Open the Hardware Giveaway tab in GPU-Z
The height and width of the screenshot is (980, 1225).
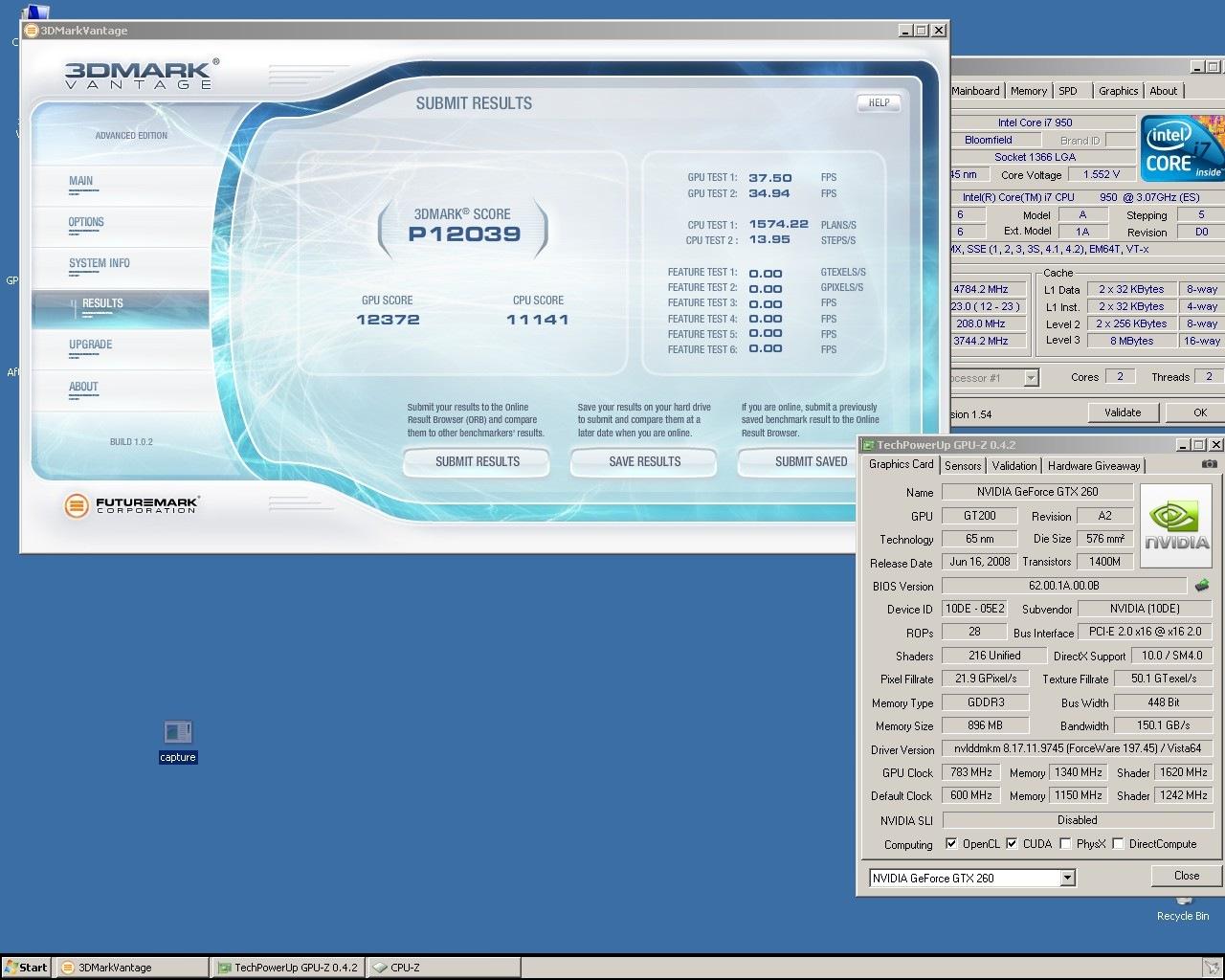[x=1094, y=466]
